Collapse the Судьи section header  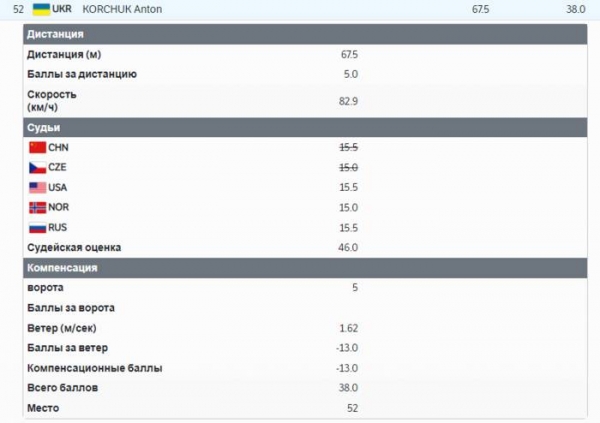click(305, 127)
